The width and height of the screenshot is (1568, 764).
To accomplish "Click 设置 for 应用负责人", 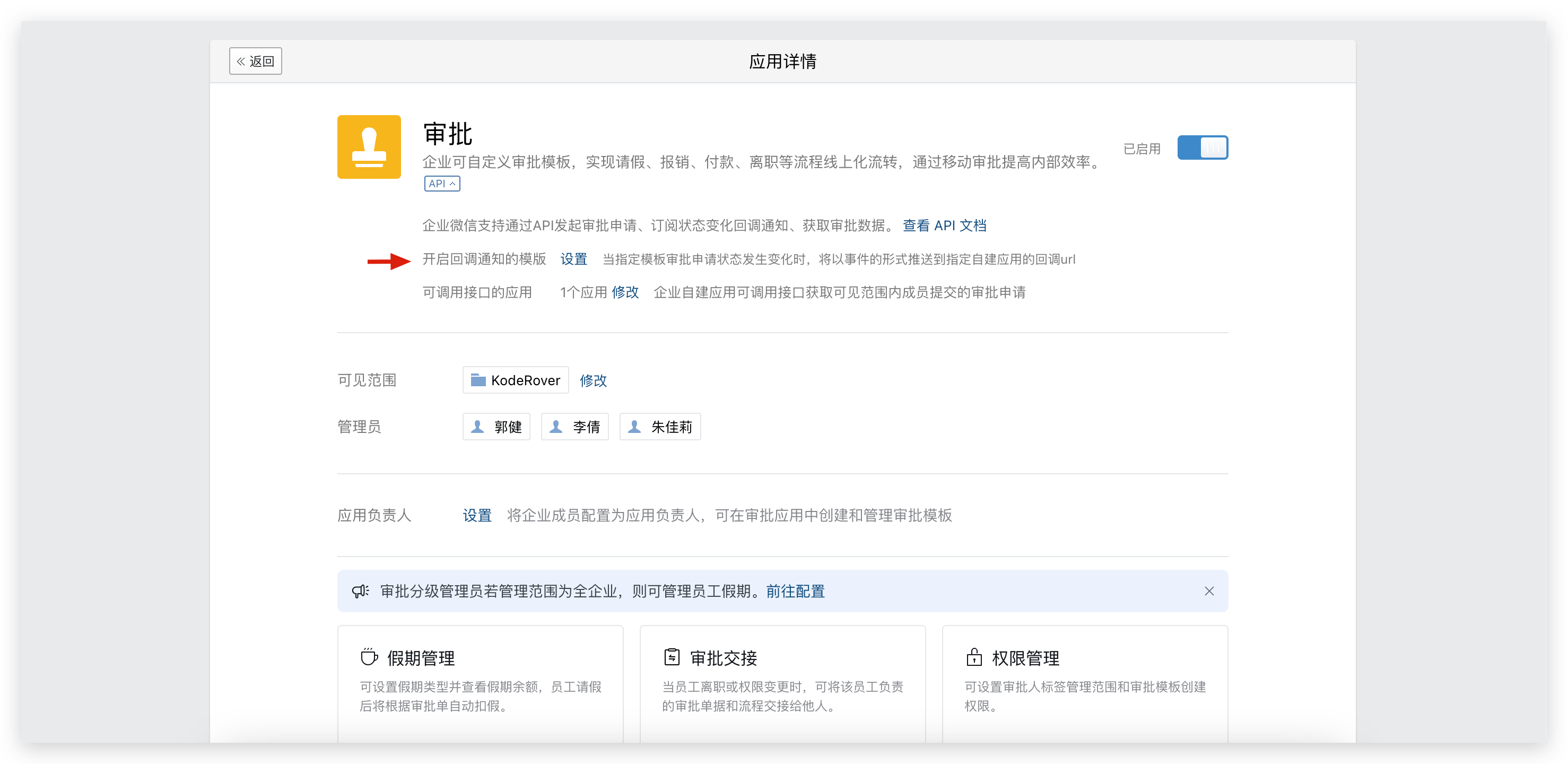I will click(x=477, y=516).
